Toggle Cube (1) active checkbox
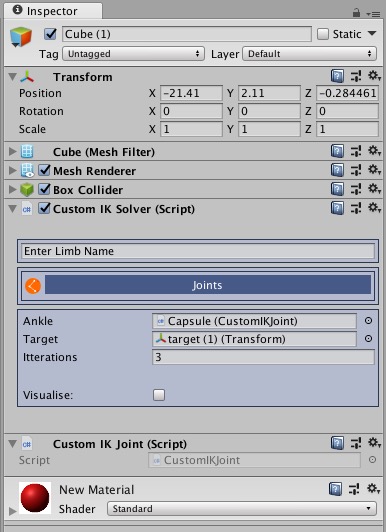386x532 pixels. tap(50, 34)
